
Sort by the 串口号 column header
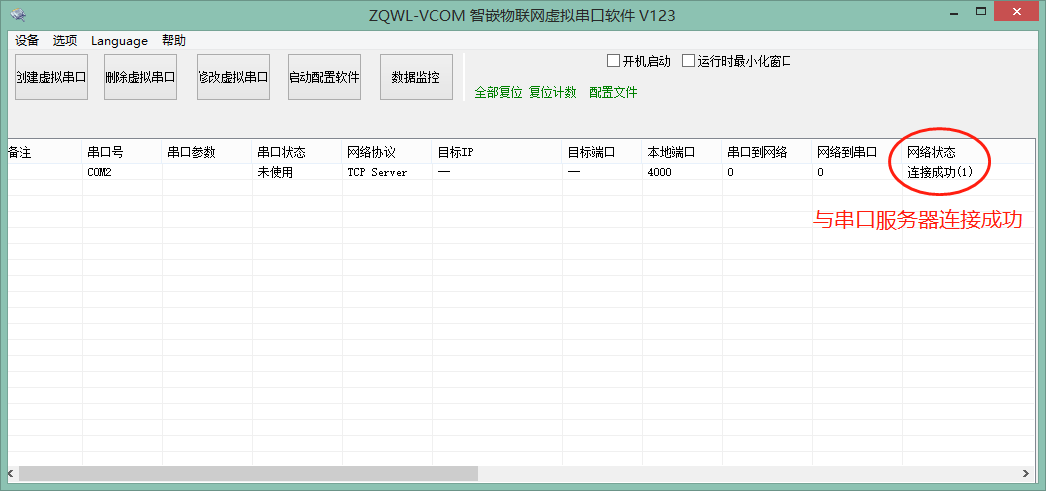122,153
